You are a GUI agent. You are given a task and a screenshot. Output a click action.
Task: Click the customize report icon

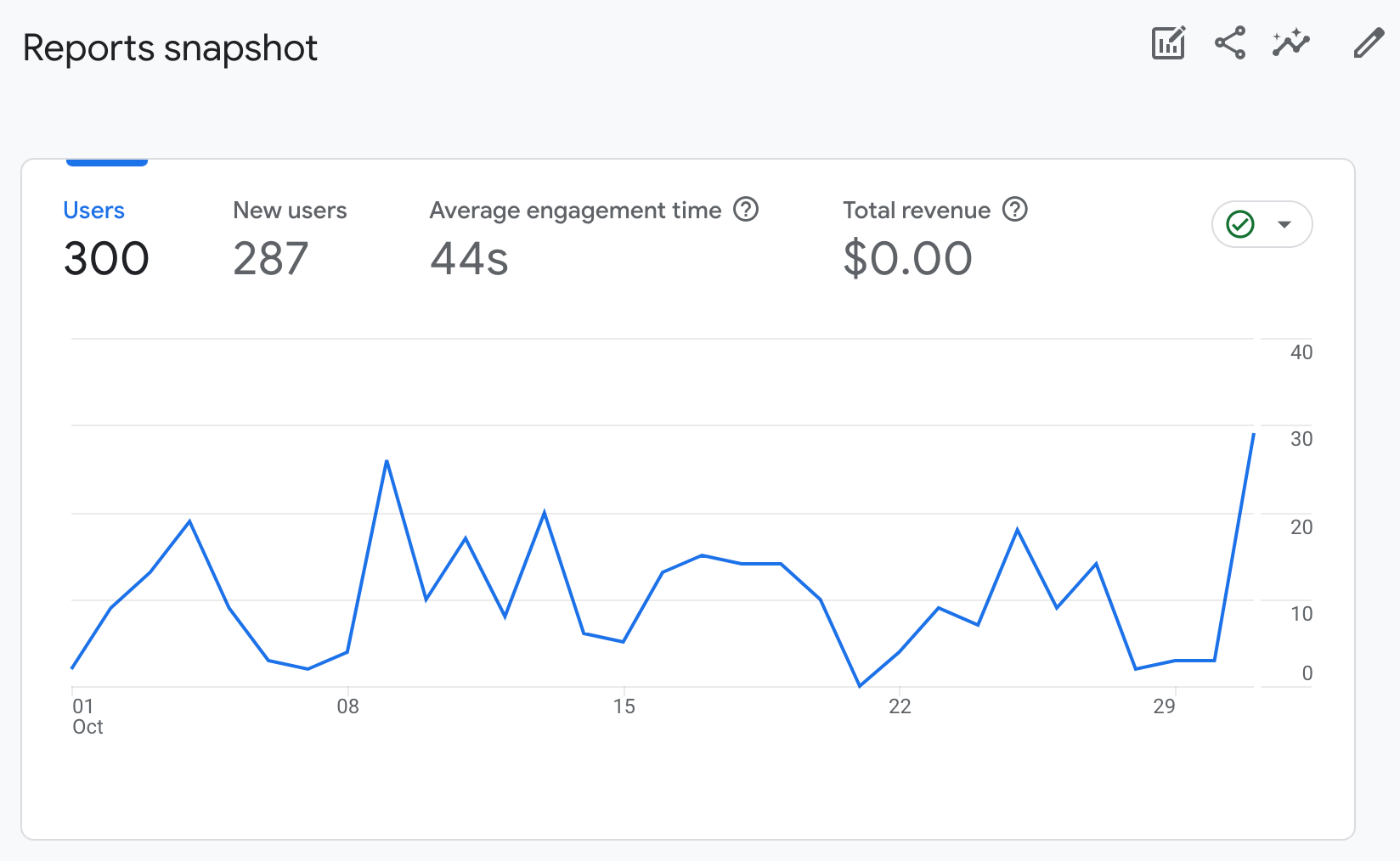point(1168,42)
